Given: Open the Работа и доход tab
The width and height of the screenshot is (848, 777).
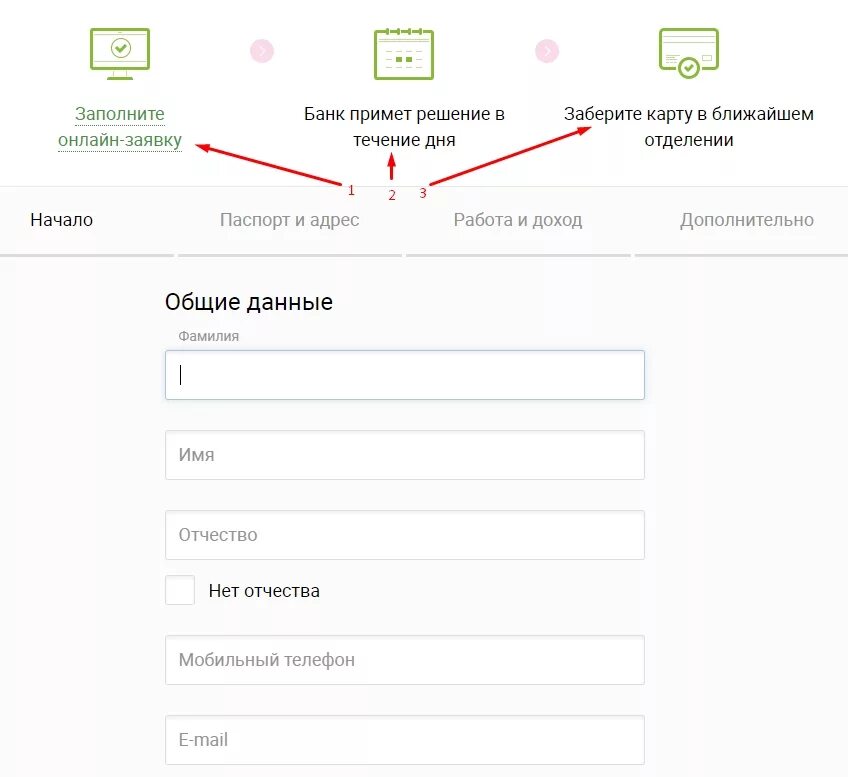Looking at the screenshot, I should tap(518, 220).
